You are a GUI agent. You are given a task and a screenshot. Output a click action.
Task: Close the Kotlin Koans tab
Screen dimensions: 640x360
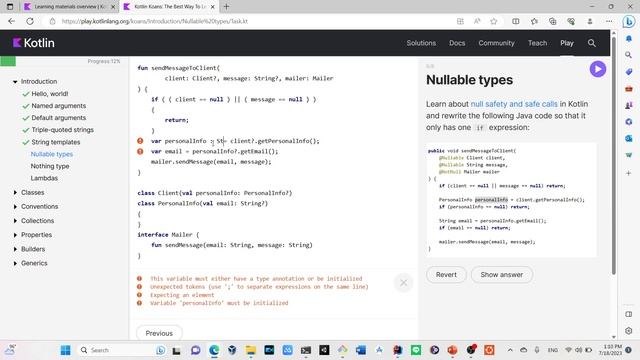click(x=213, y=7)
